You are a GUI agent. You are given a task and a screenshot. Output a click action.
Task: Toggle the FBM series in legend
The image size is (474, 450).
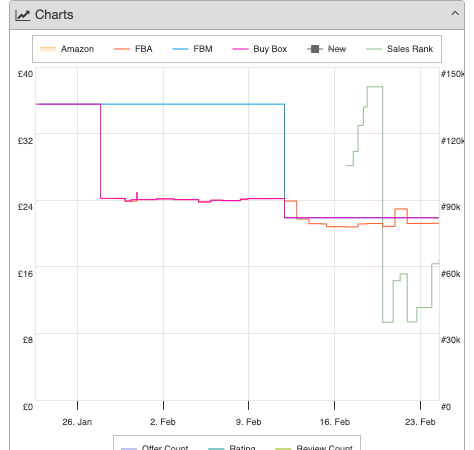click(x=192, y=49)
